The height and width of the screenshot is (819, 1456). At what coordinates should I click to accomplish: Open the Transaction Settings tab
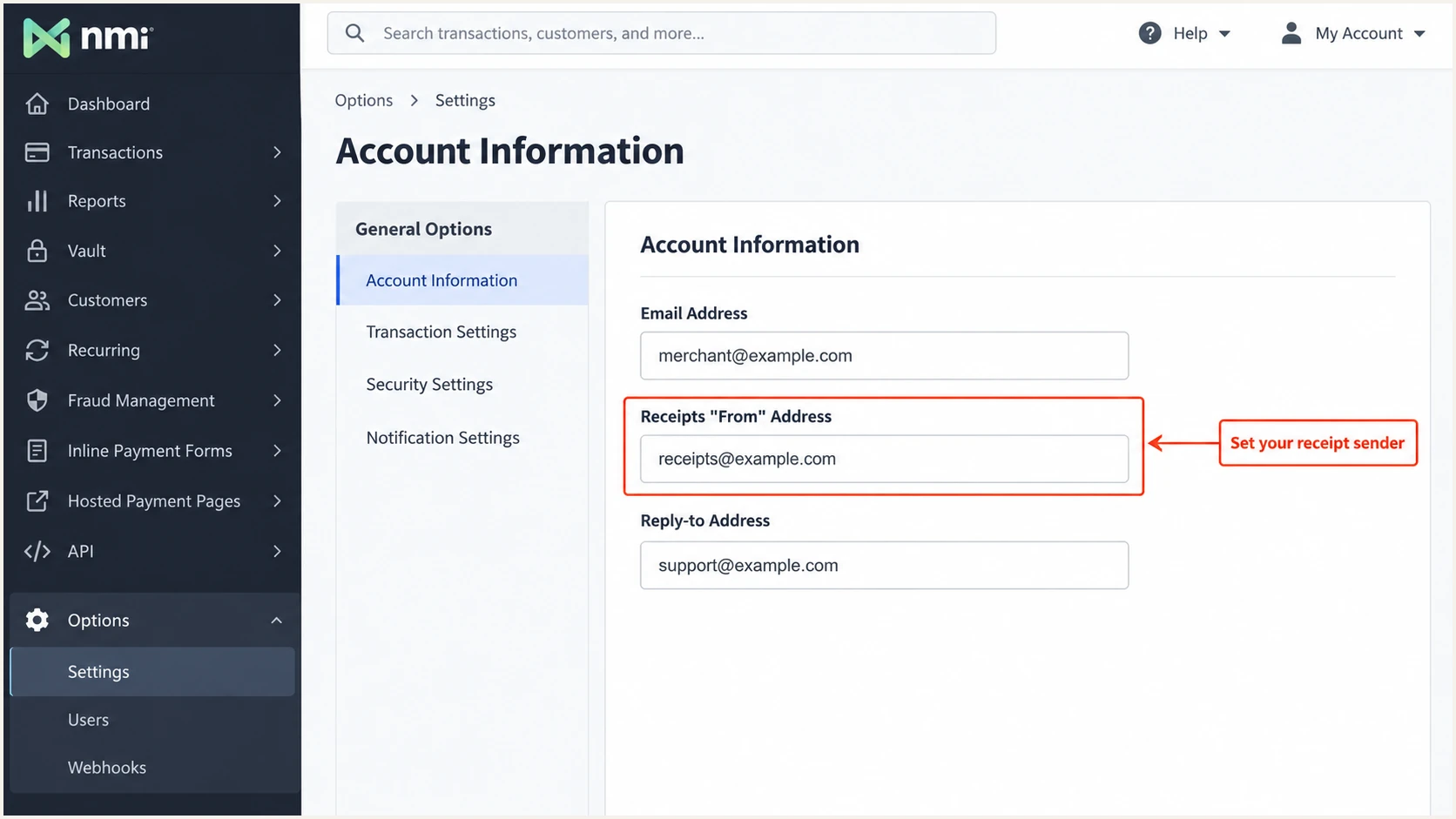pos(441,332)
